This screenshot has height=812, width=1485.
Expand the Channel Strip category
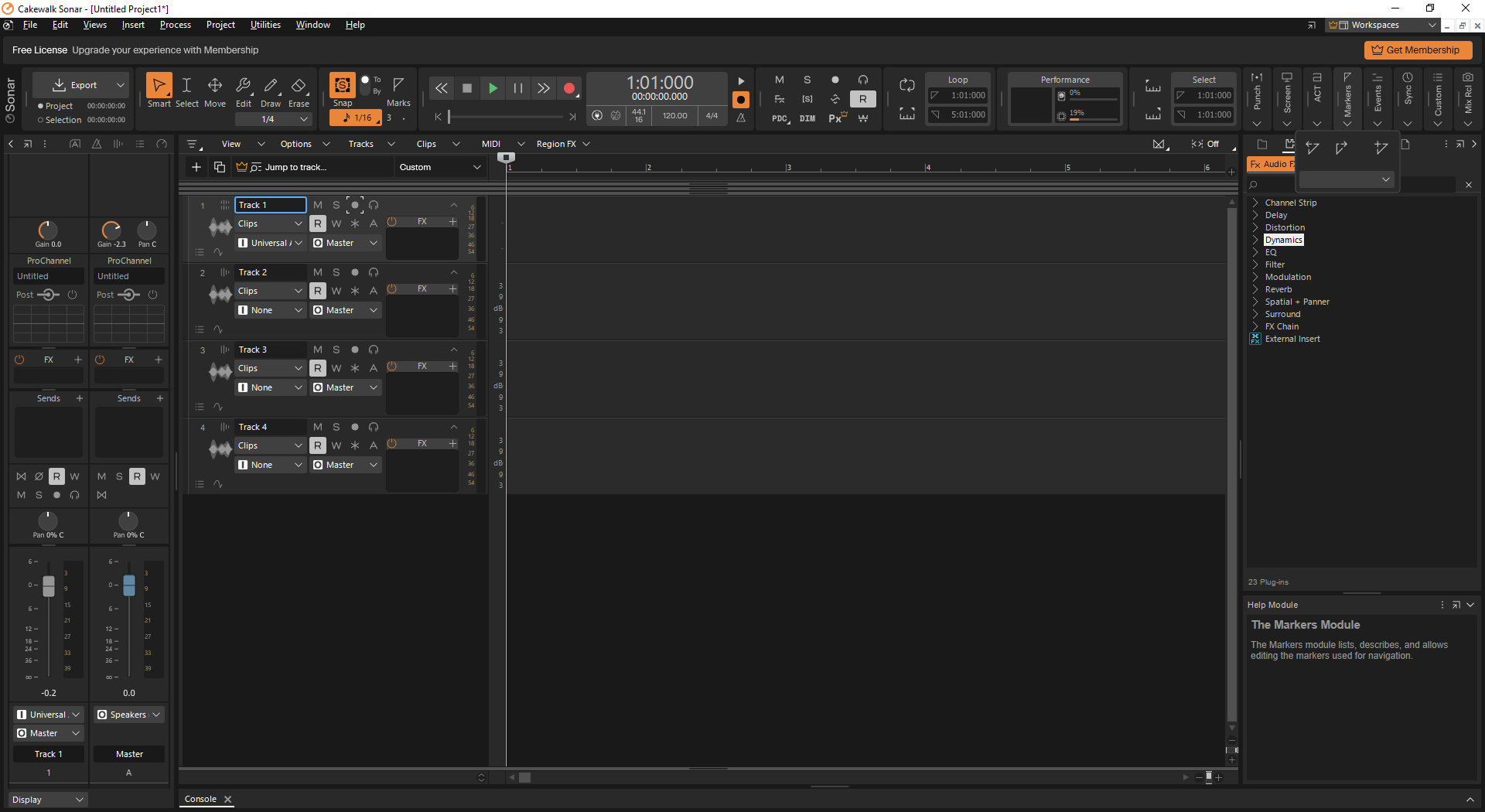[1255, 203]
